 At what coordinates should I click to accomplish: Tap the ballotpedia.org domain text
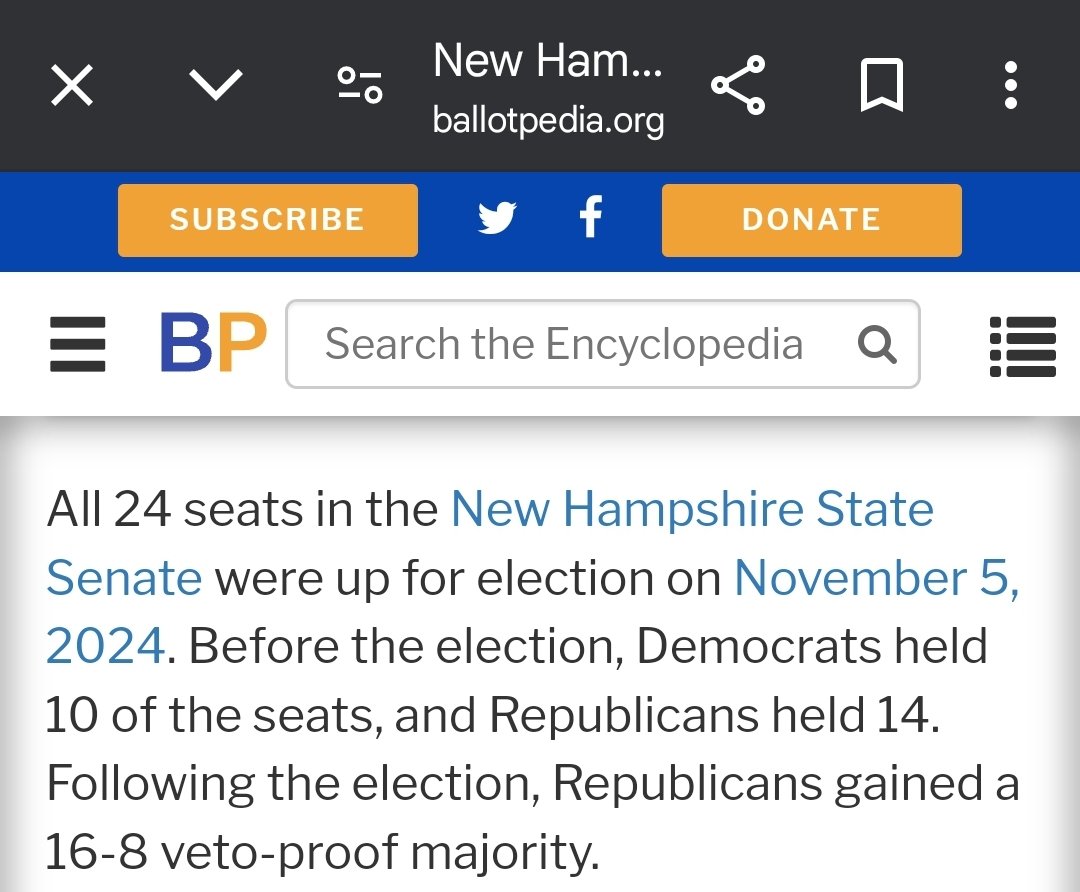(x=548, y=121)
